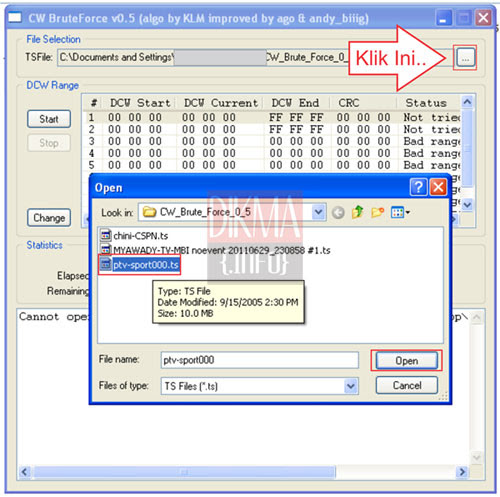
Task: Minimize the CW BruteForce window
Action: click(x=443, y=18)
